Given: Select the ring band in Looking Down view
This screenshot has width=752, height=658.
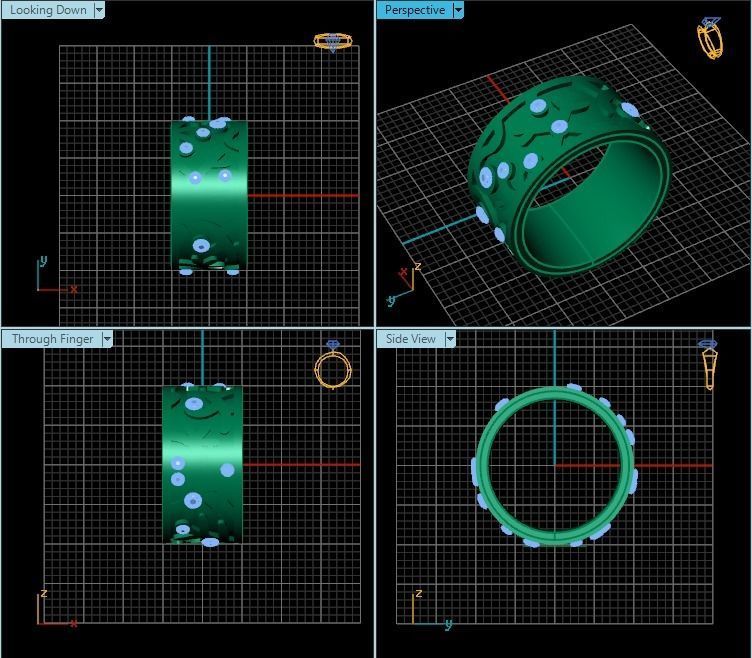Looking at the screenshot, I should [x=210, y=196].
